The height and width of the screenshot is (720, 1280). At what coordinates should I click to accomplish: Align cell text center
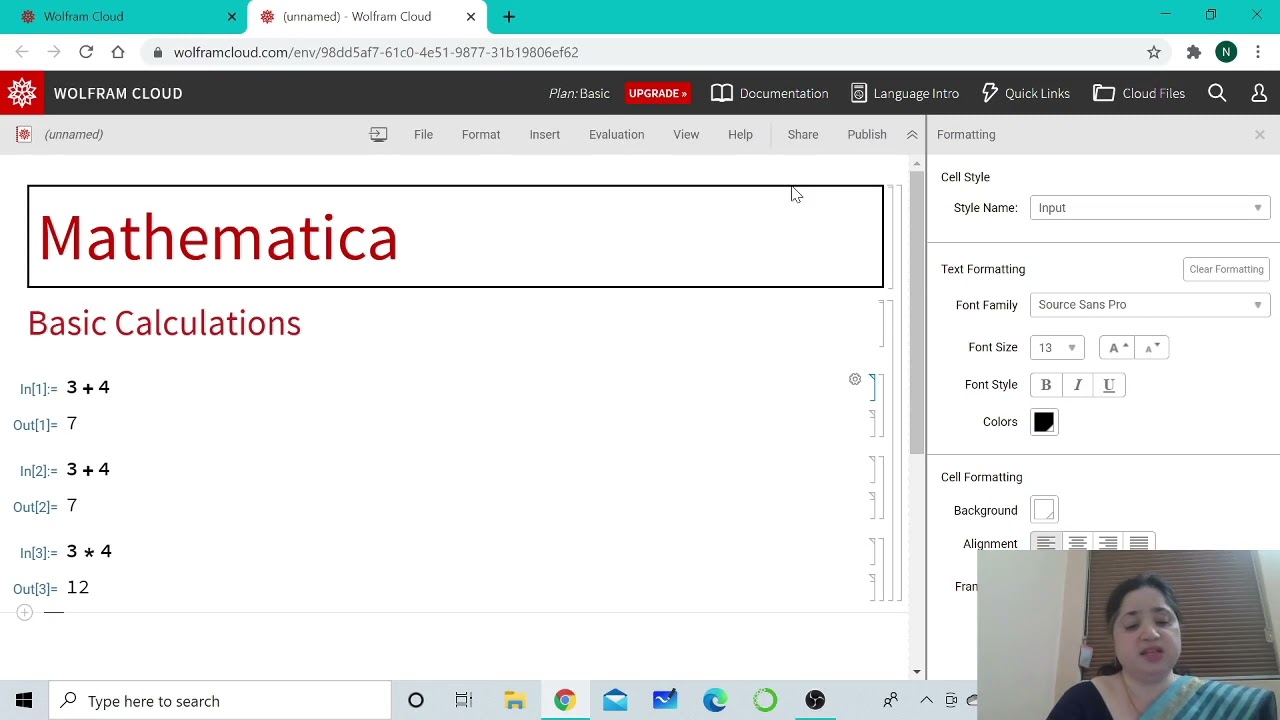[1077, 542]
